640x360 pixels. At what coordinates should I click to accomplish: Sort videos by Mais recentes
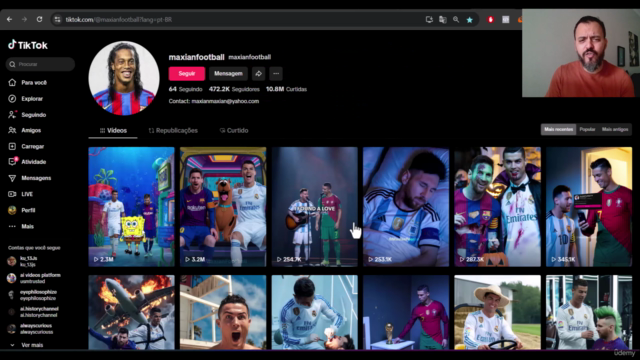[558, 129]
